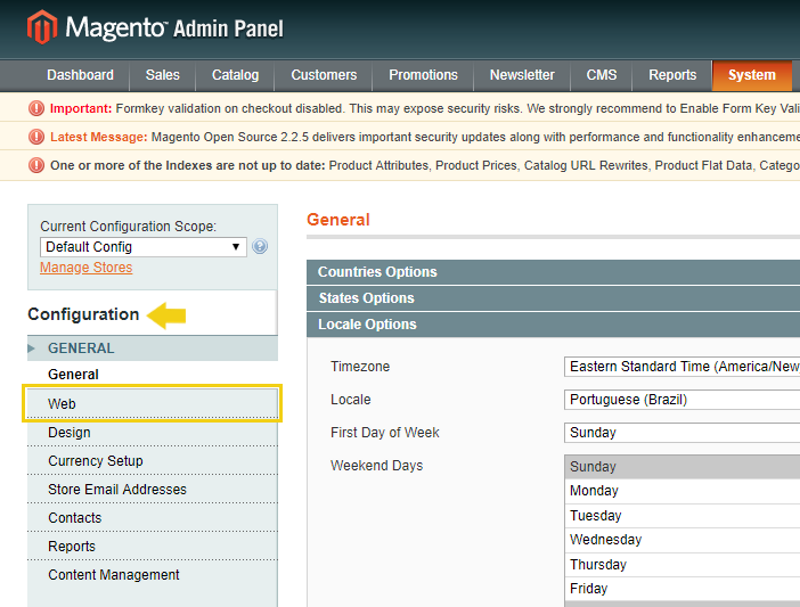
Task: Open the Design configuration section
Action: click(153, 433)
